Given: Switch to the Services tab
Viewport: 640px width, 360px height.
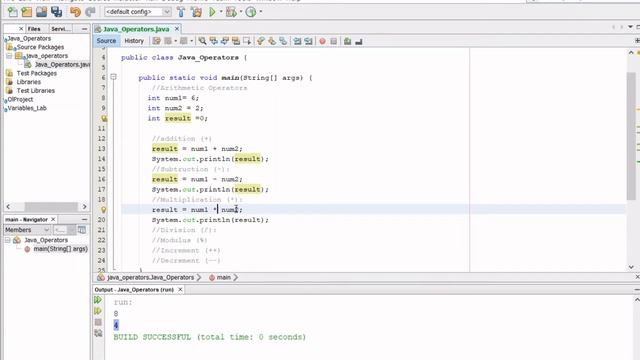Looking at the screenshot, I should (x=60, y=29).
